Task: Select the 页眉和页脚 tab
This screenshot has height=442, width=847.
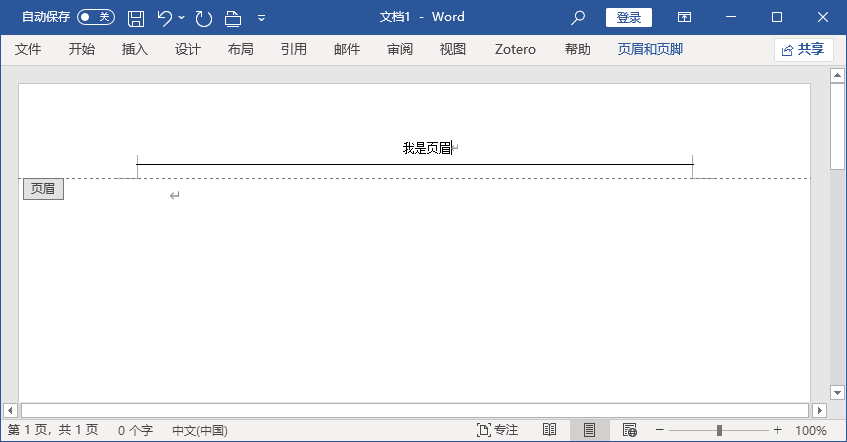Action: (650, 49)
